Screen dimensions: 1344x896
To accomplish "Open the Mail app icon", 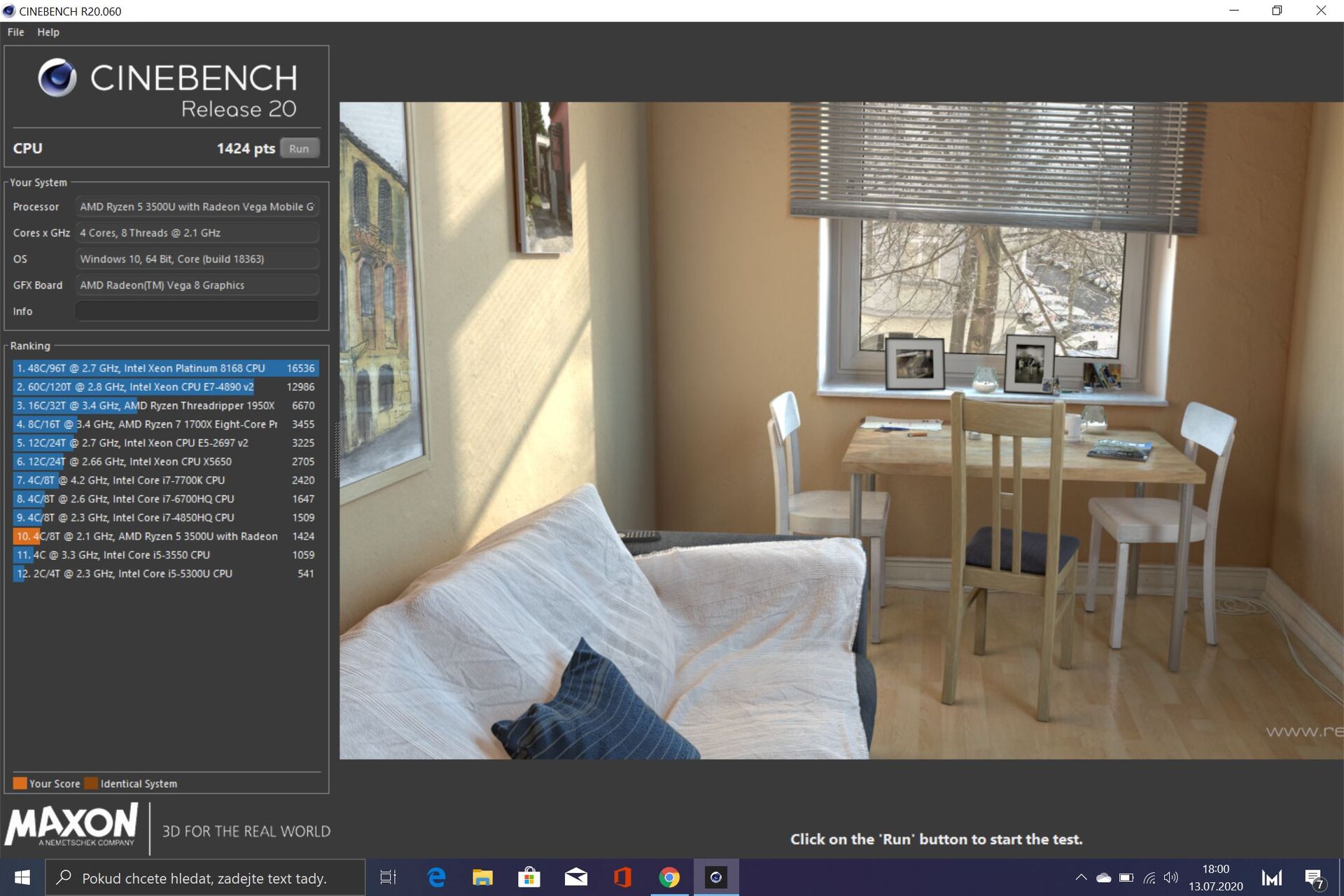I will (x=575, y=878).
